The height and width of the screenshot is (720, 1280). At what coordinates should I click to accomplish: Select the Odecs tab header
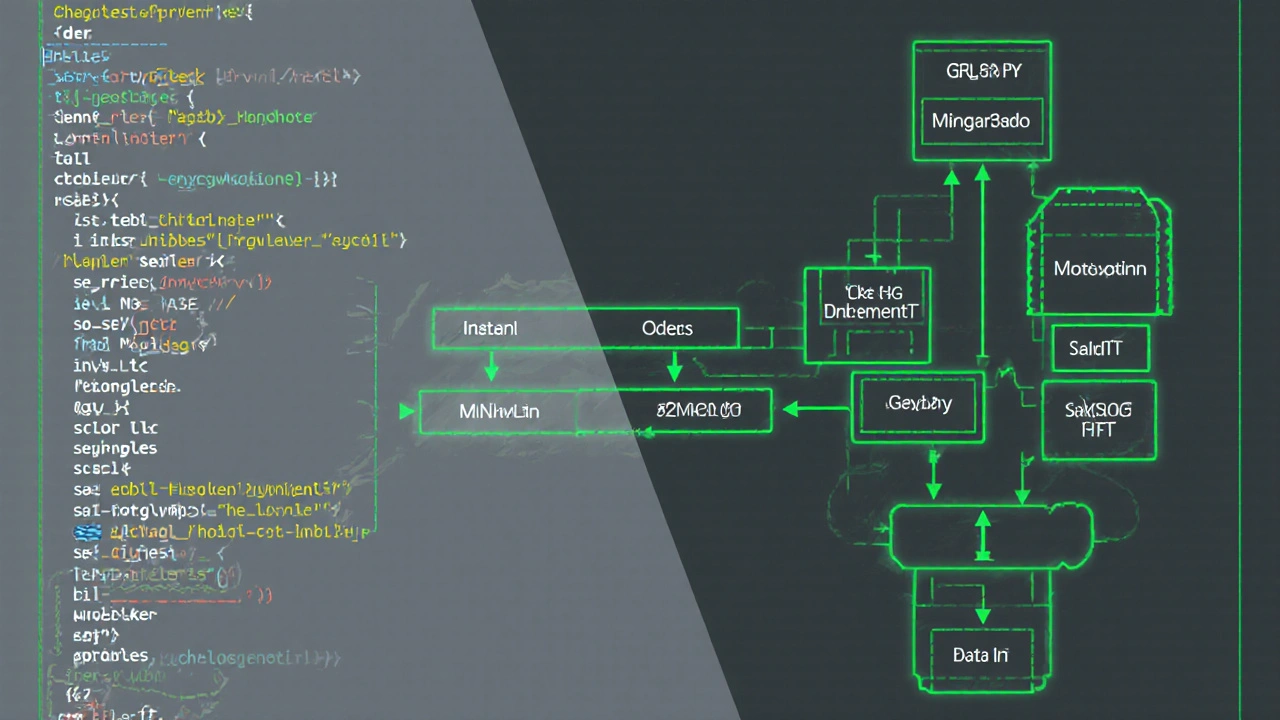click(x=667, y=328)
